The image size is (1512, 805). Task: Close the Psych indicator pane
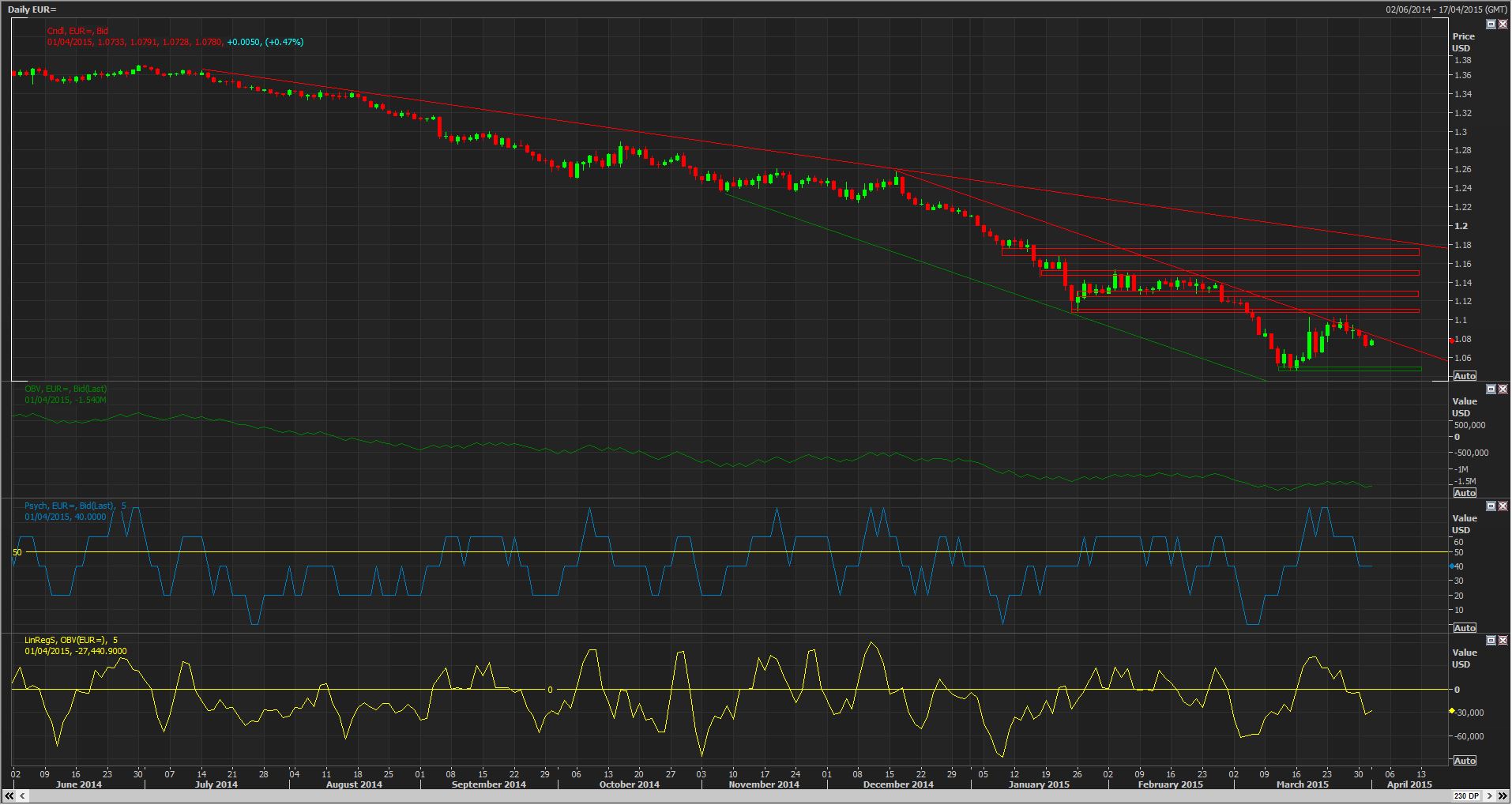tap(1503, 506)
